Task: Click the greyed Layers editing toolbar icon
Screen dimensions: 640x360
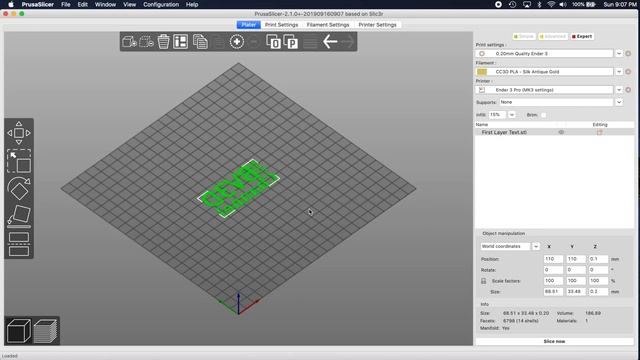Action: 310,42
